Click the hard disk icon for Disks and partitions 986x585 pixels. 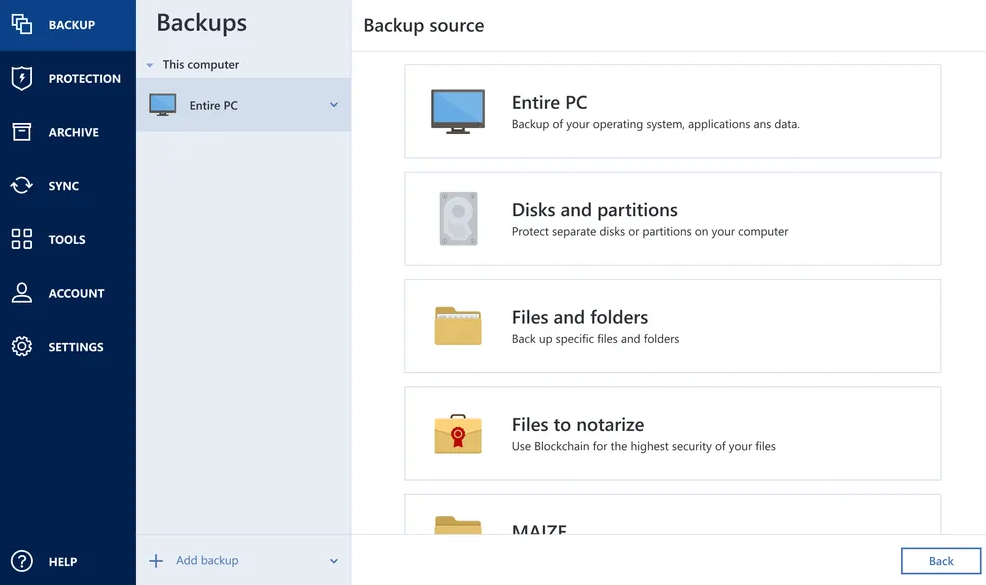(x=458, y=218)
